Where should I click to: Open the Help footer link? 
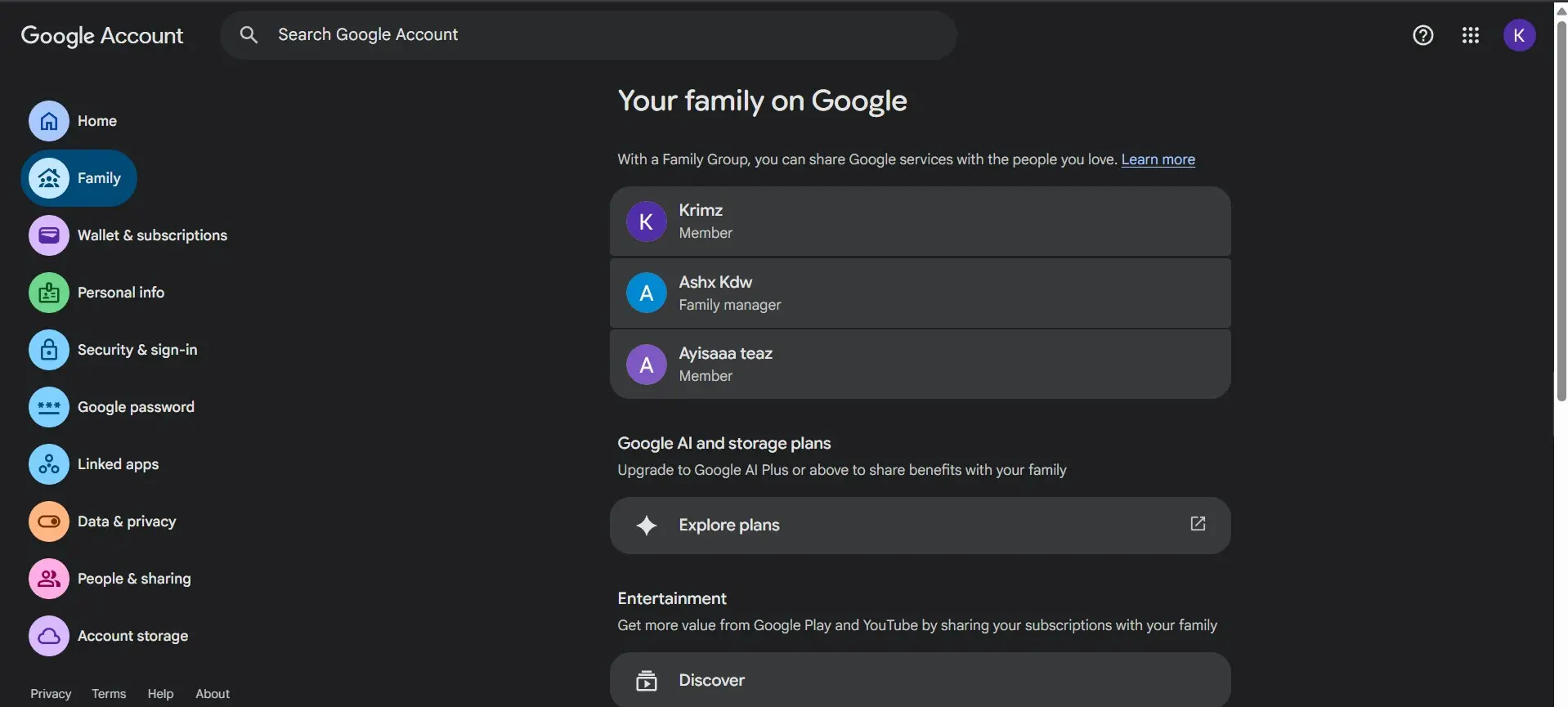pyautogui.click(x=160, y=694)
